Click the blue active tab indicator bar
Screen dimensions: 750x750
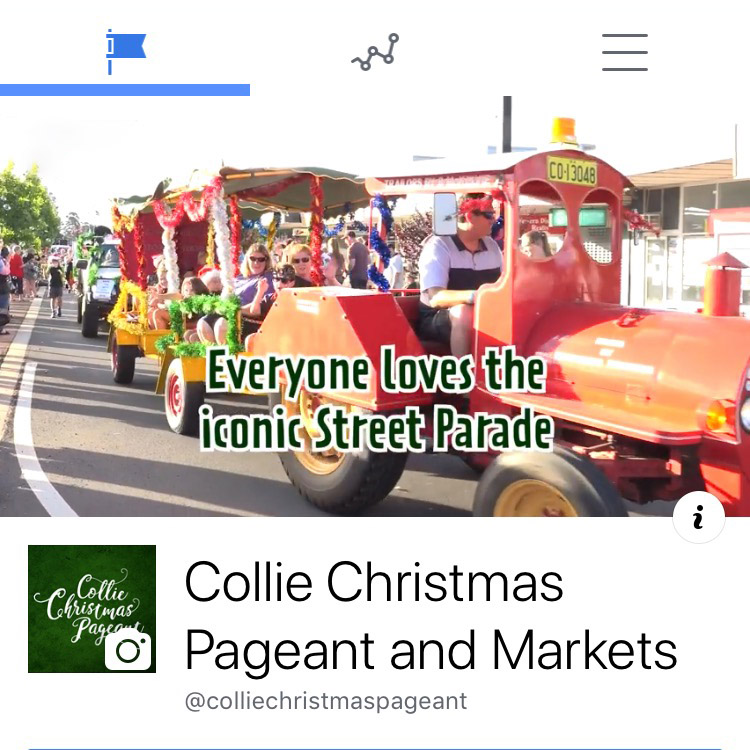(x=125, y=90)
